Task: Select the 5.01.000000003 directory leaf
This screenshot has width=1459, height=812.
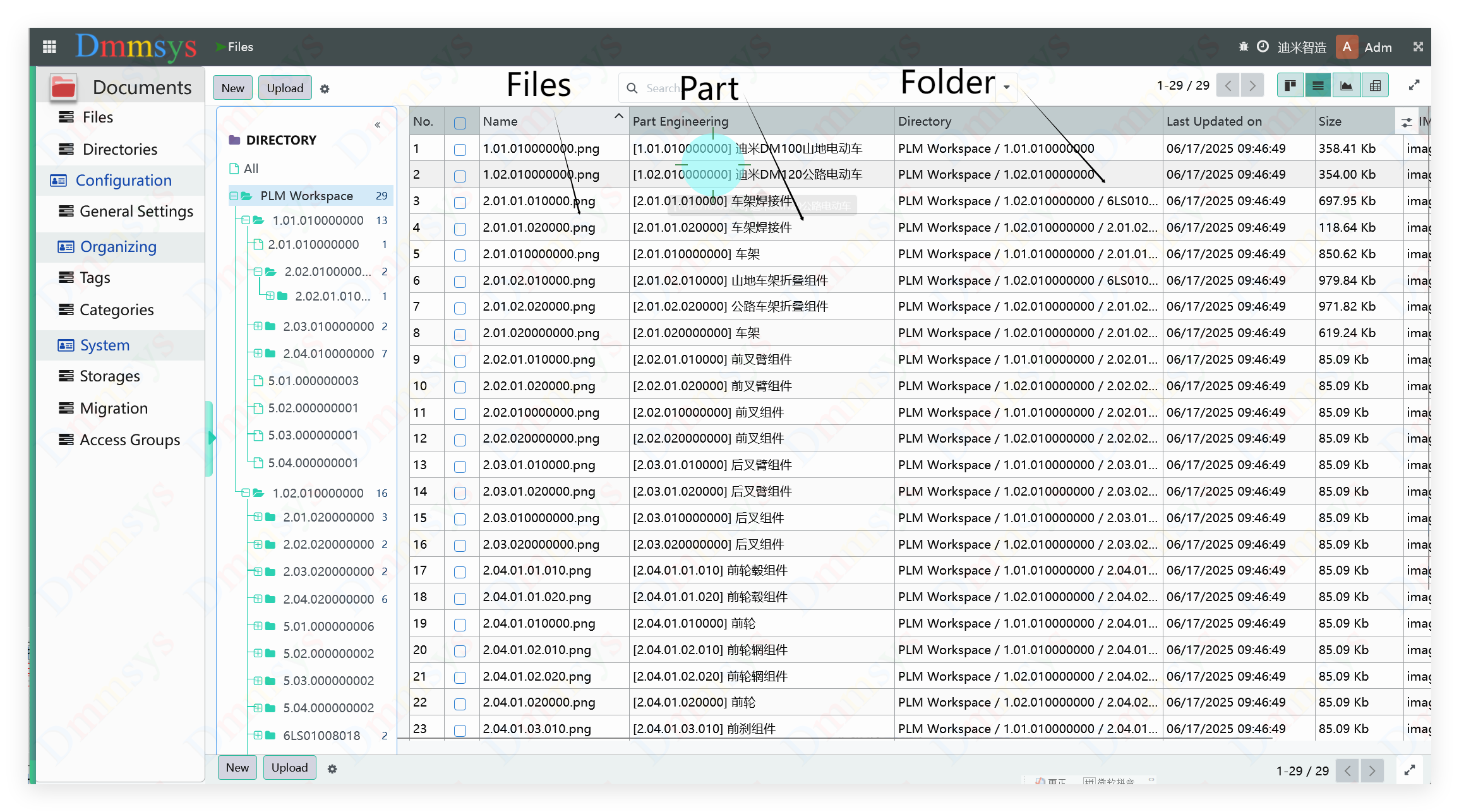Action: (x=313, y=381)
